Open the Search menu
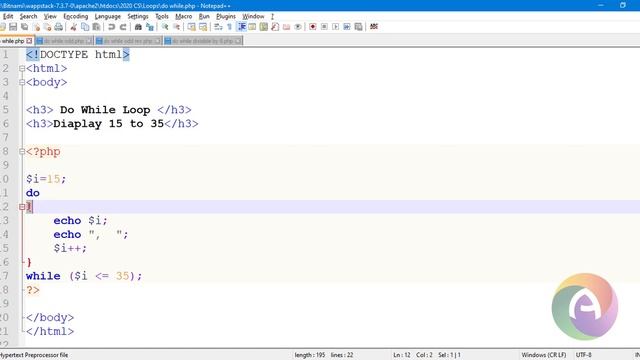 (28, 16)
